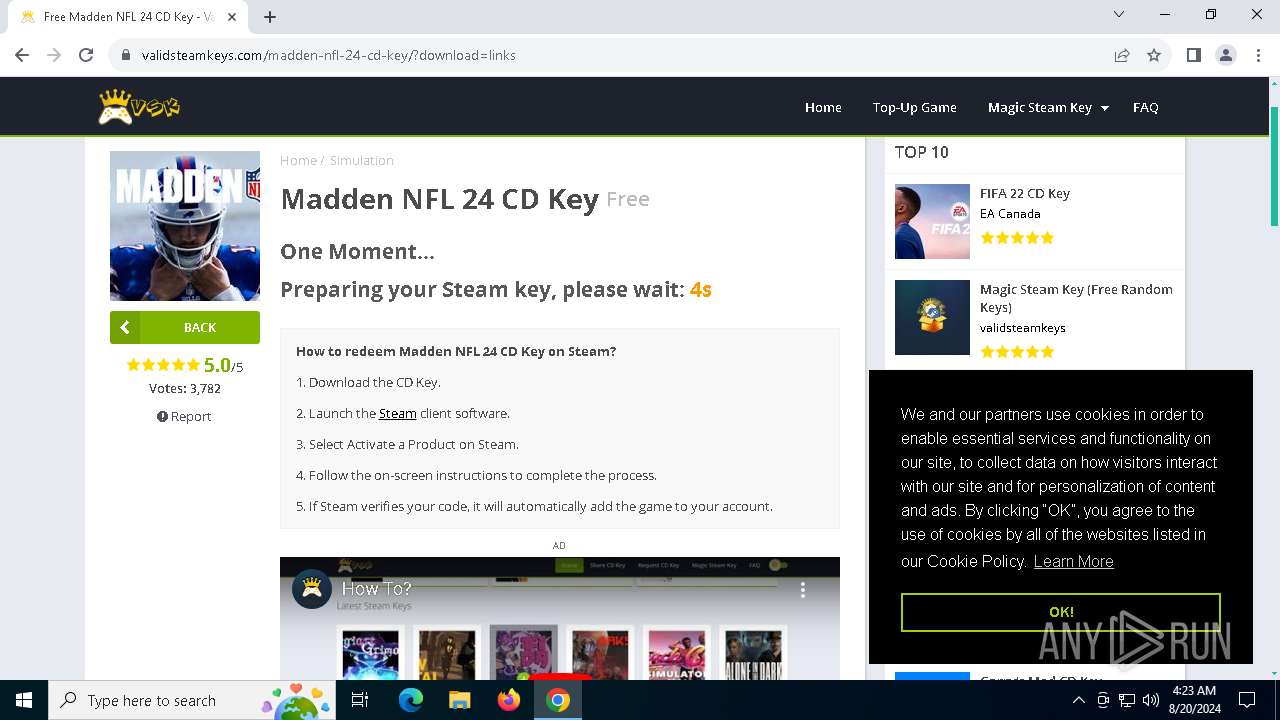Bookmark this page with the star icon
This screenshot has height=720, width=1280.
1154,55
